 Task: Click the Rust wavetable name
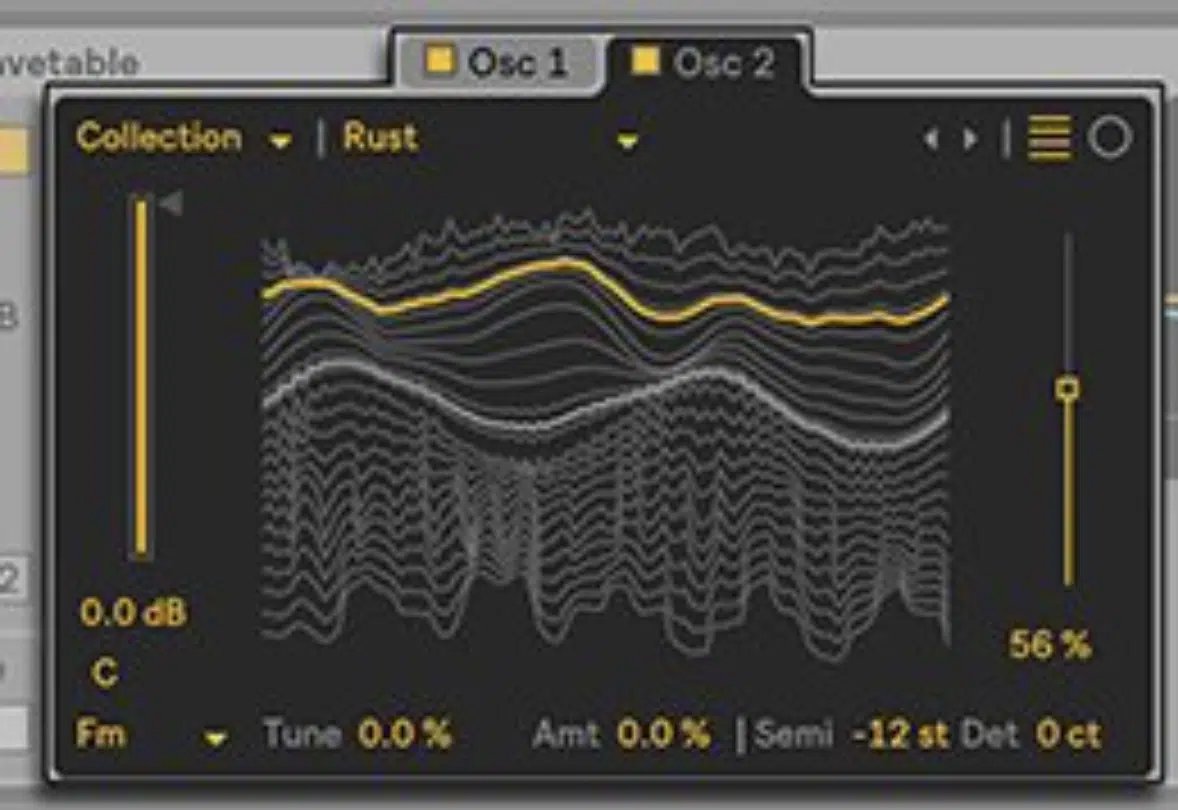pos(380,138)
